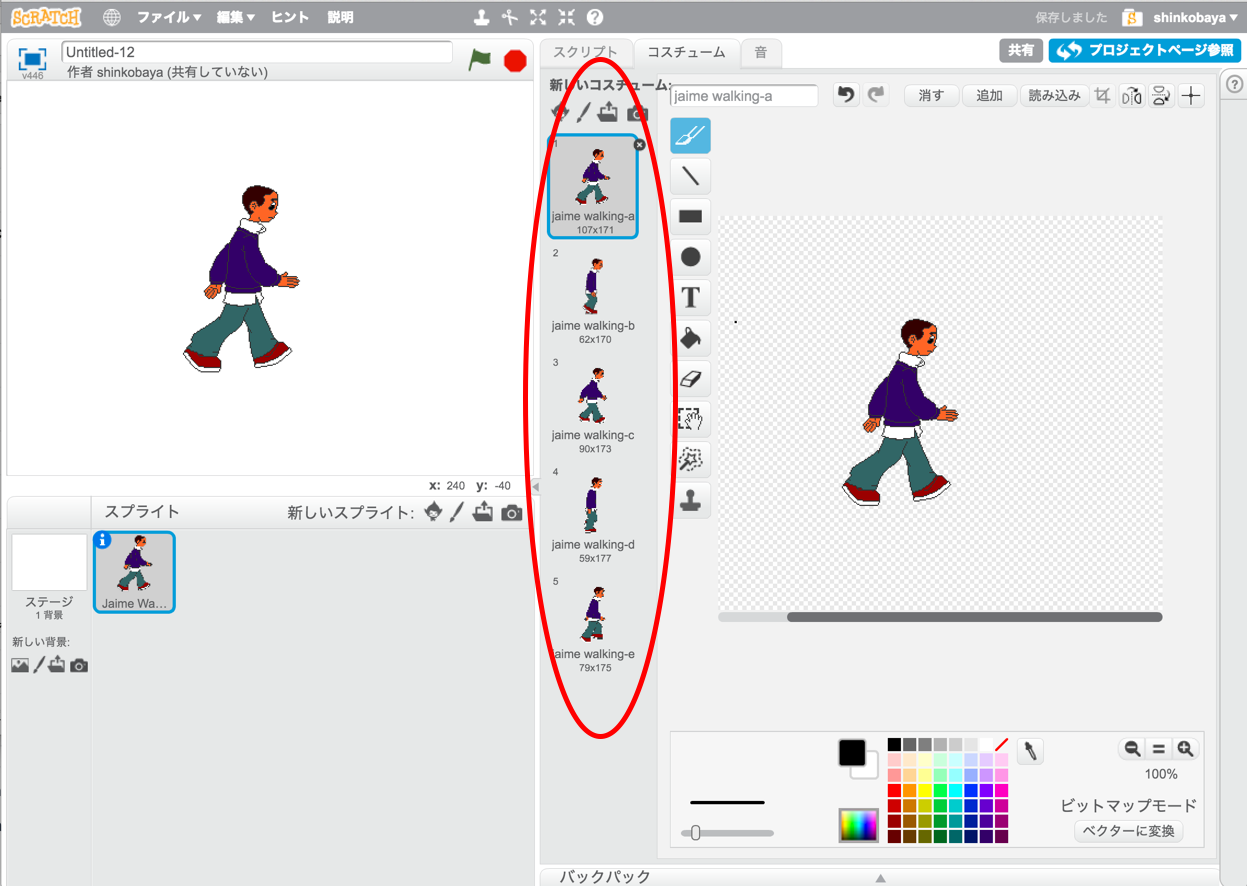Set costume center crosshair
The height and width of the screenshot is (886, 1247).
(x=1191, y=96)
